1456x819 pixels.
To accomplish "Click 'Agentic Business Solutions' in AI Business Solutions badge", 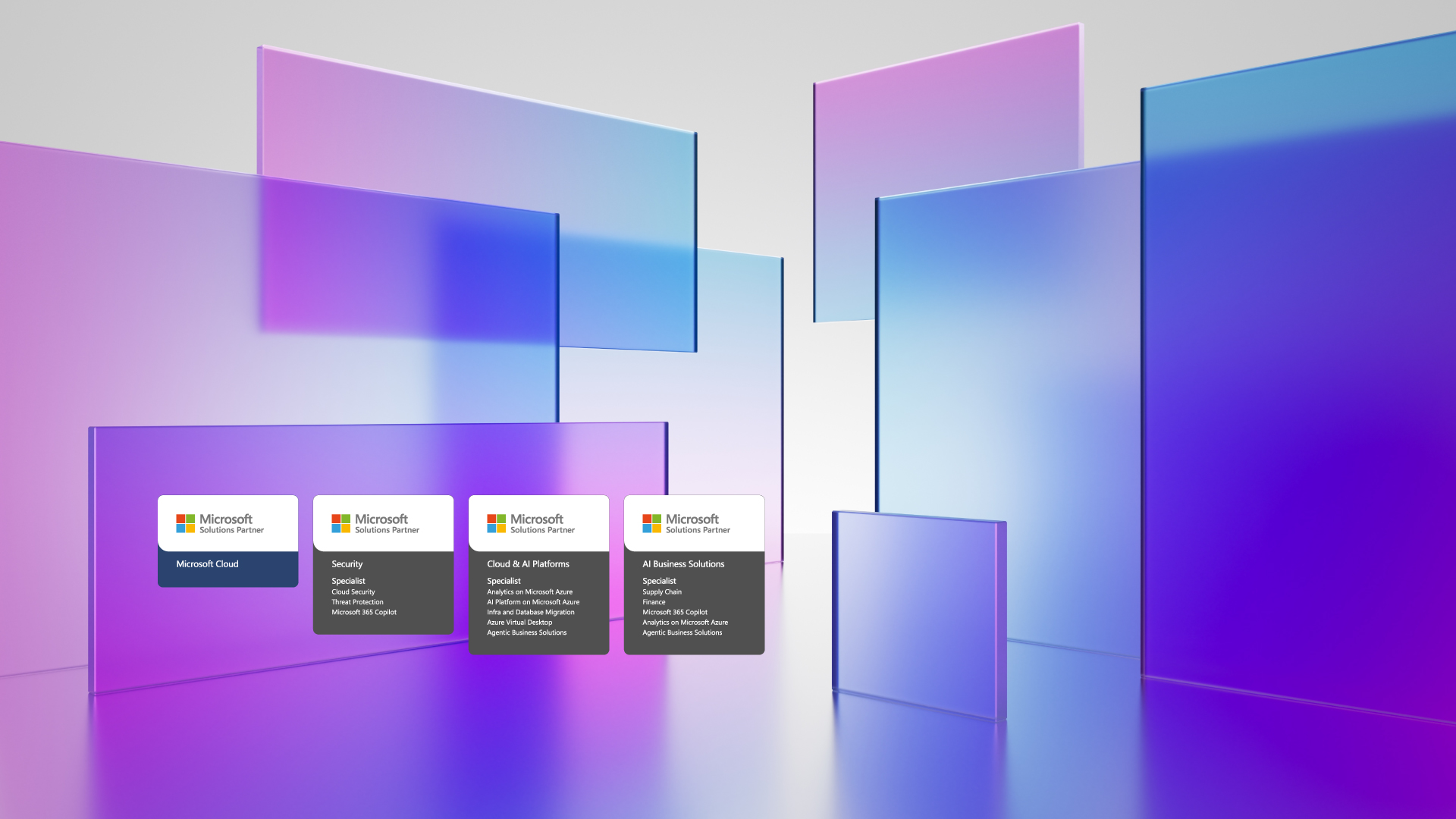I will tap(682, 632).
